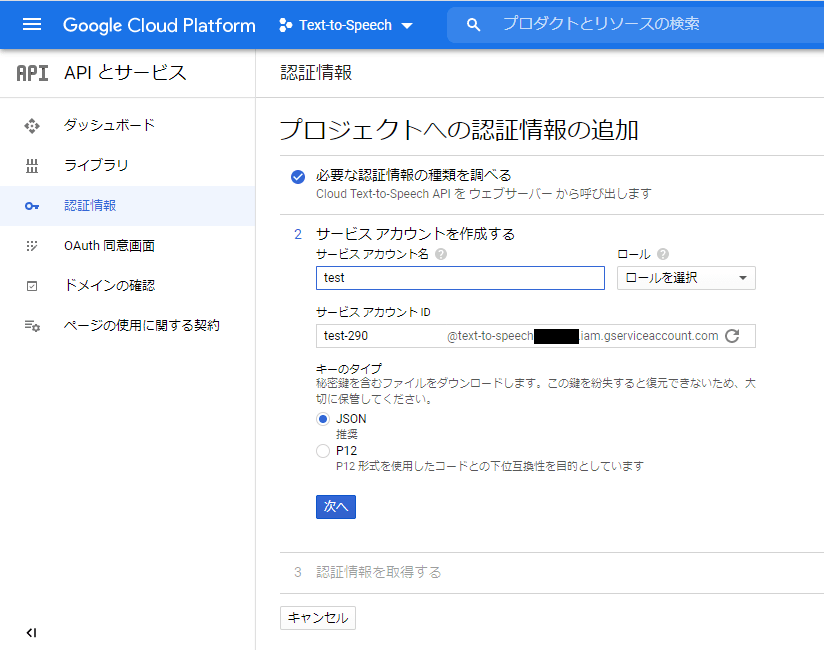Click the 次へ button
Image resolution: width=824 pixels, height=650 pixels.
pos(336,507)
